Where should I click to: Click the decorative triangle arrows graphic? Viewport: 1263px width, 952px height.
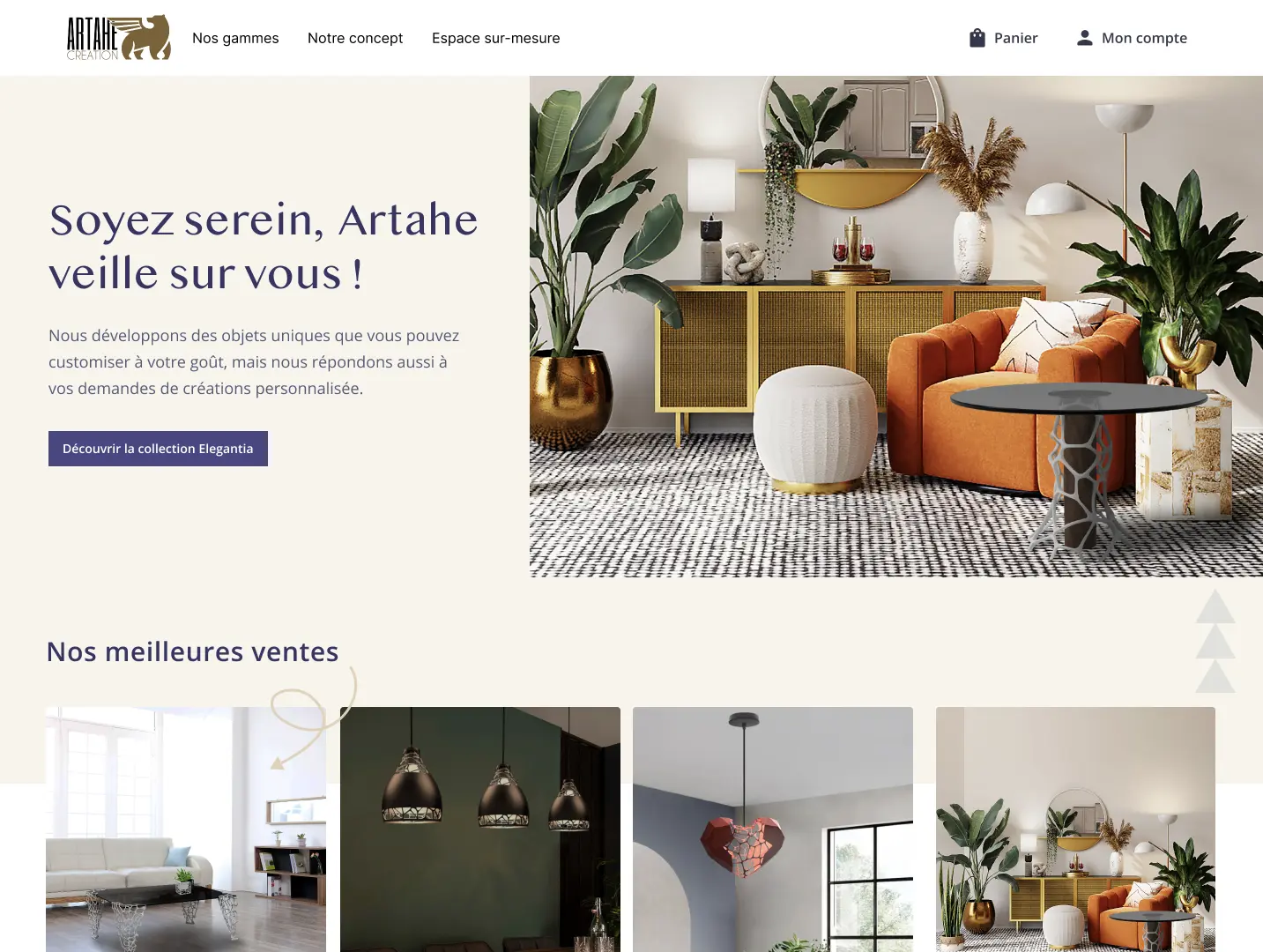pos(1215,641)
